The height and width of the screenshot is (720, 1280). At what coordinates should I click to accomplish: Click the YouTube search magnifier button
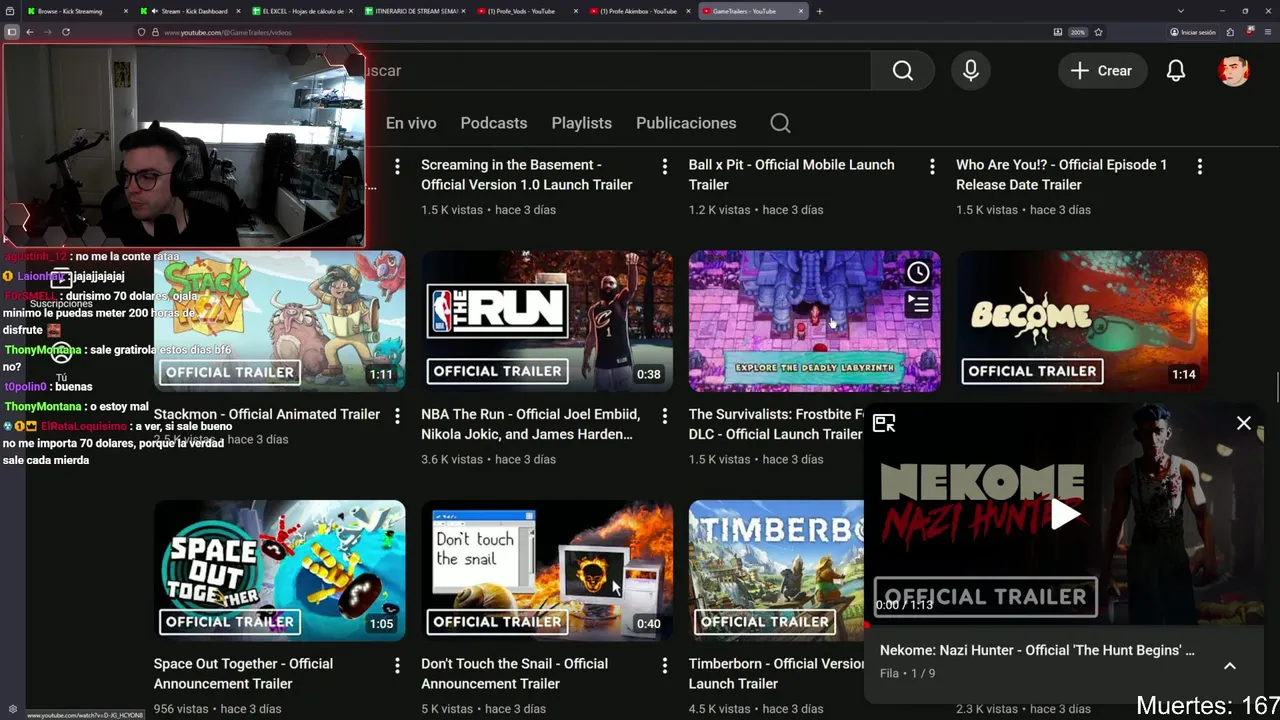click(903, 71)
